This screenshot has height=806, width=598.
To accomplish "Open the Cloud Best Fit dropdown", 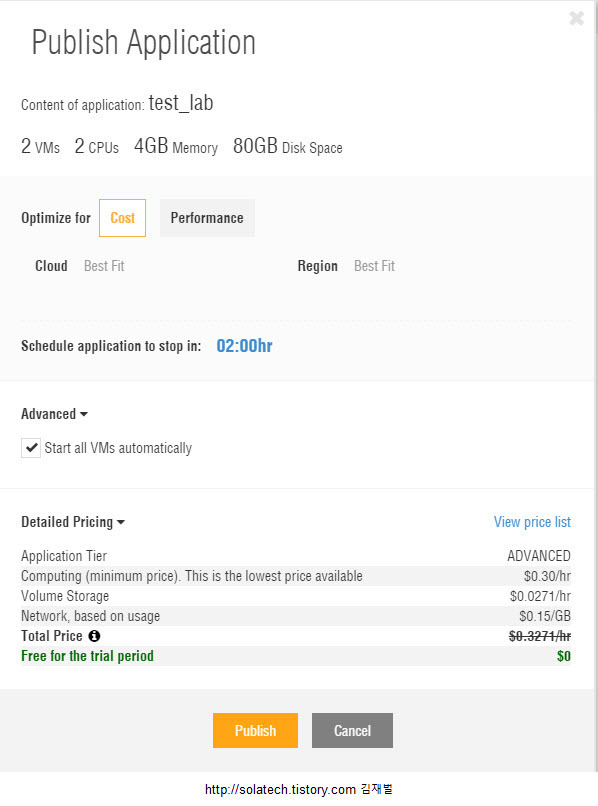I will pyautogui.click(x=104, y=266).
